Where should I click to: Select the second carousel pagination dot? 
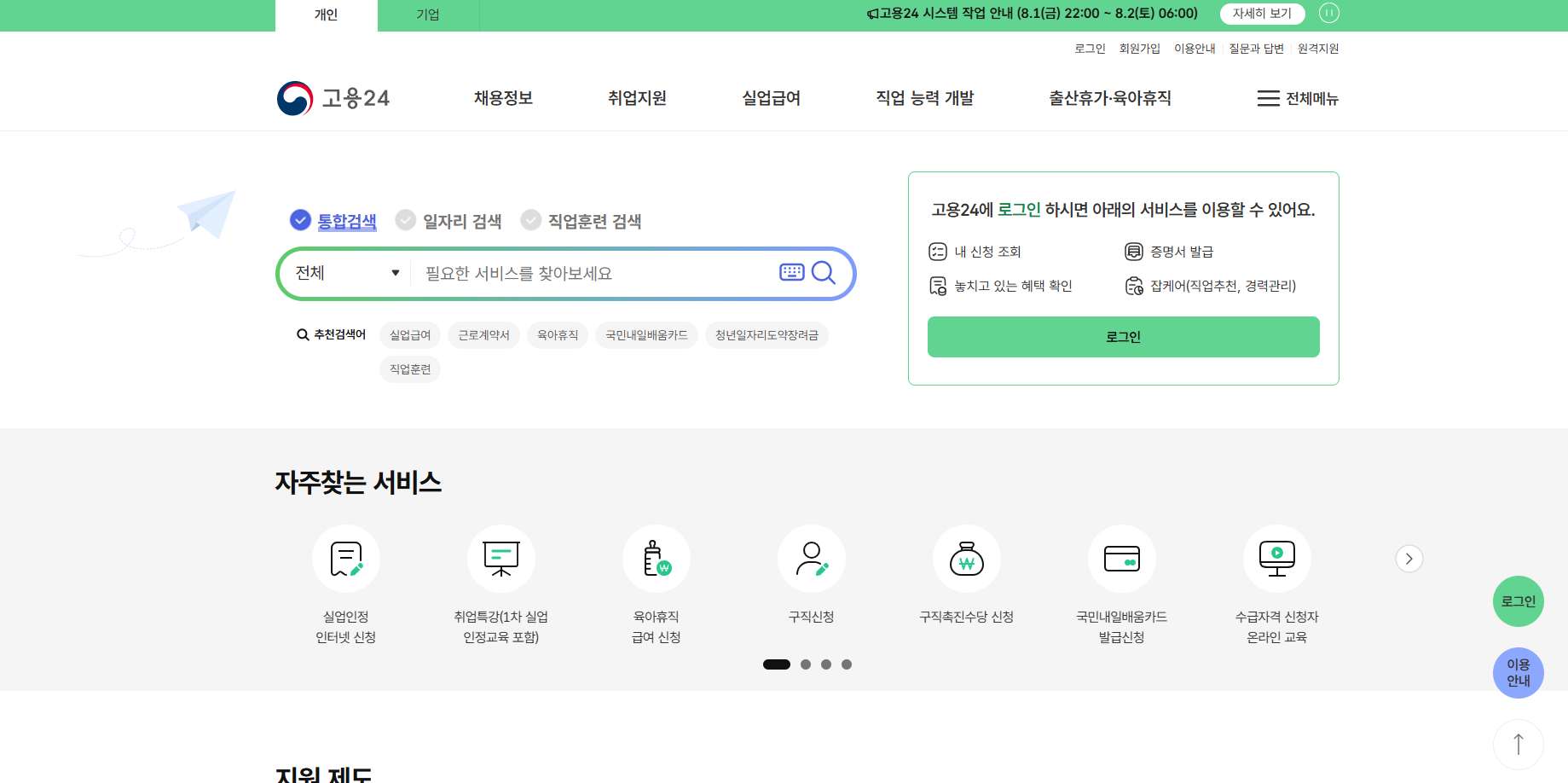click(x=805, y=664)
